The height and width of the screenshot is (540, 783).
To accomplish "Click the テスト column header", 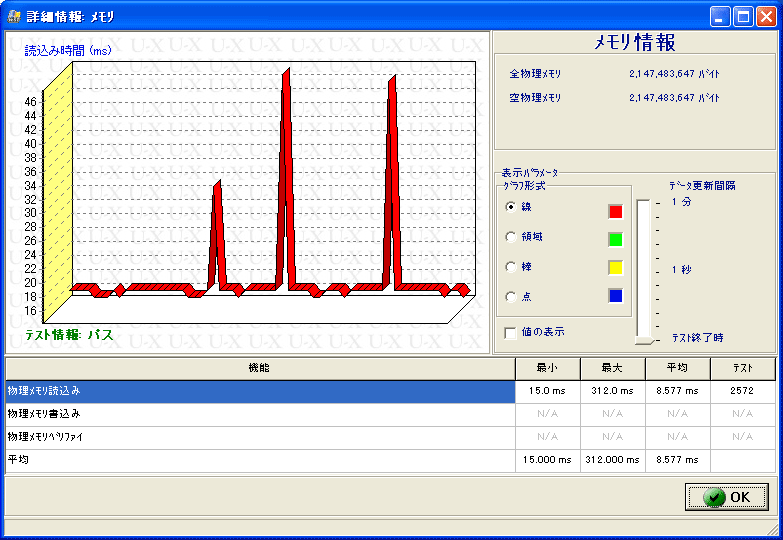I will pos(742,368).
